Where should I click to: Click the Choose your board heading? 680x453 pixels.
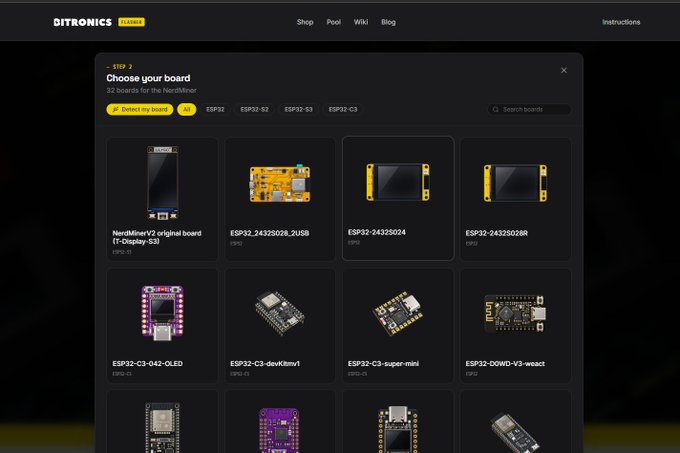pyautogui.click(x=148, y=78)
